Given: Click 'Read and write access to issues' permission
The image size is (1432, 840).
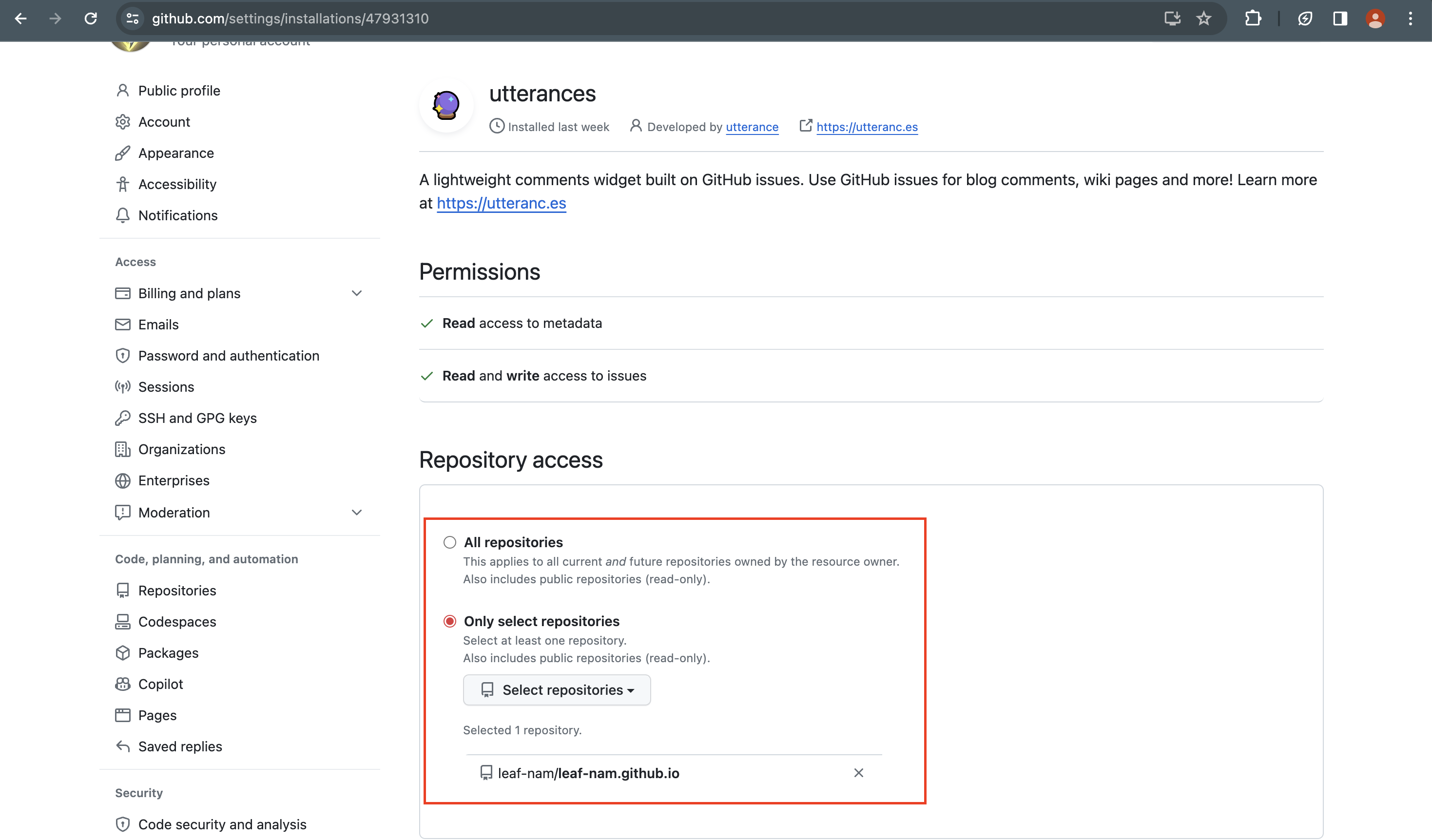Looking at the screenshot, I should 544,376.
